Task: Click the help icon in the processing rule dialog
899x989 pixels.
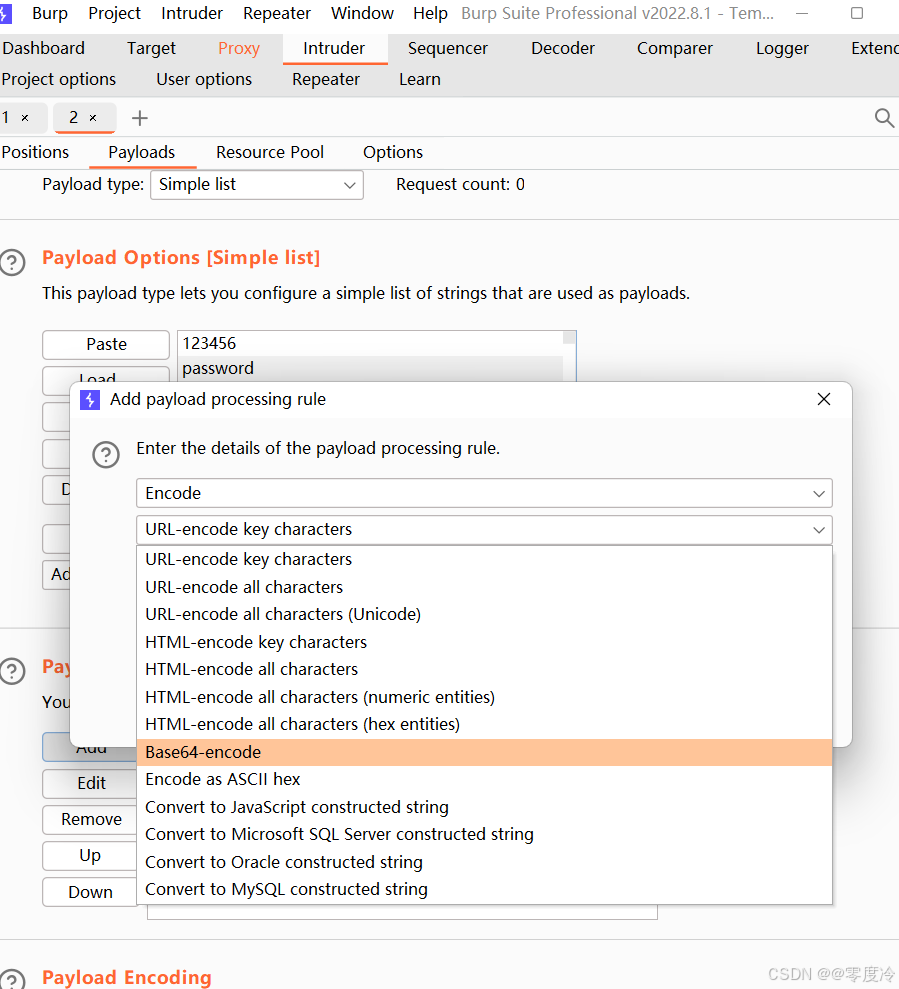Action: pos(106,455)
